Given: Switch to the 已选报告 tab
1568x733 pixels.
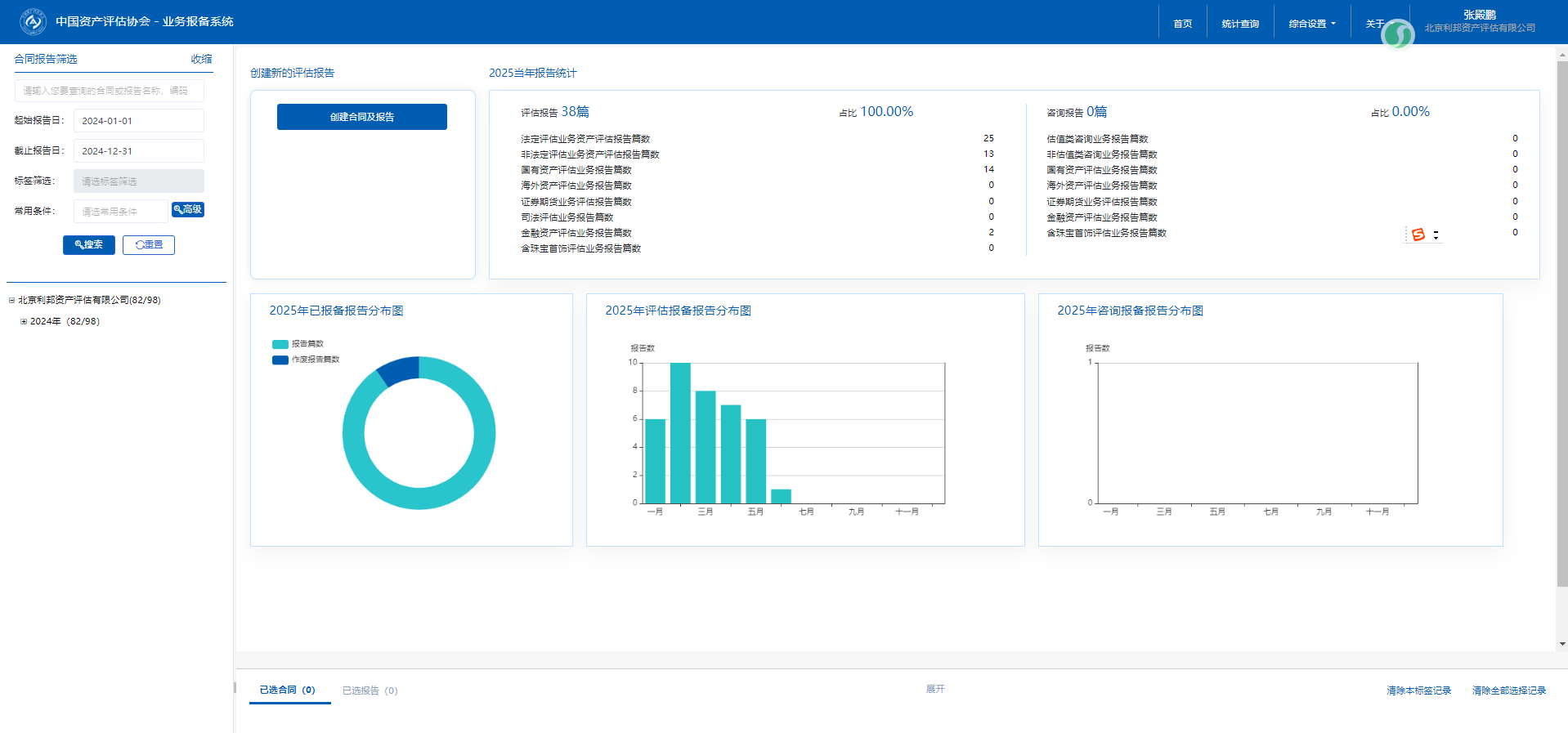Looking at the screenshot, I should 370,691.
